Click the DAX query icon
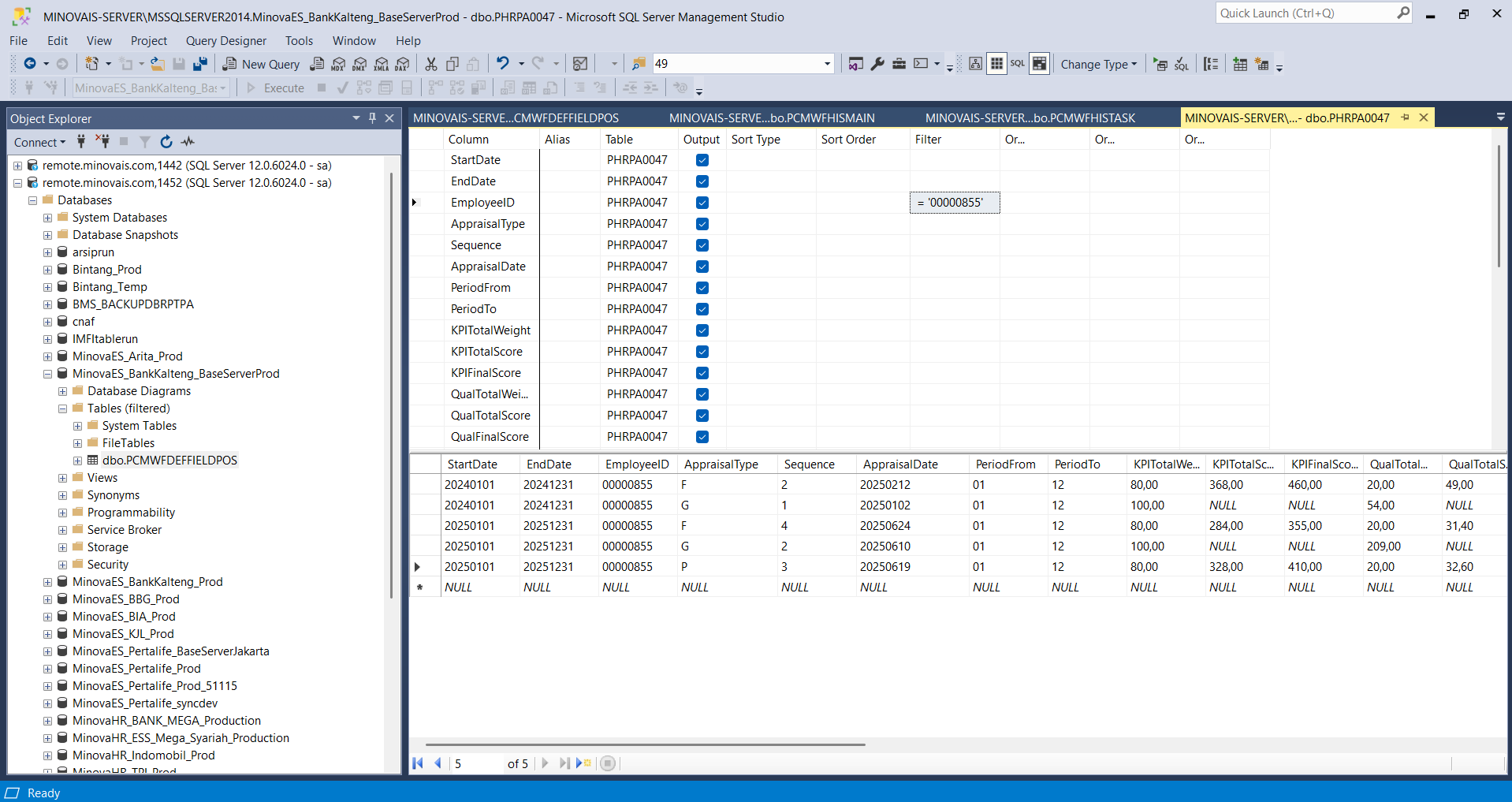1512x802 pixels. click(x=403, y=64)
